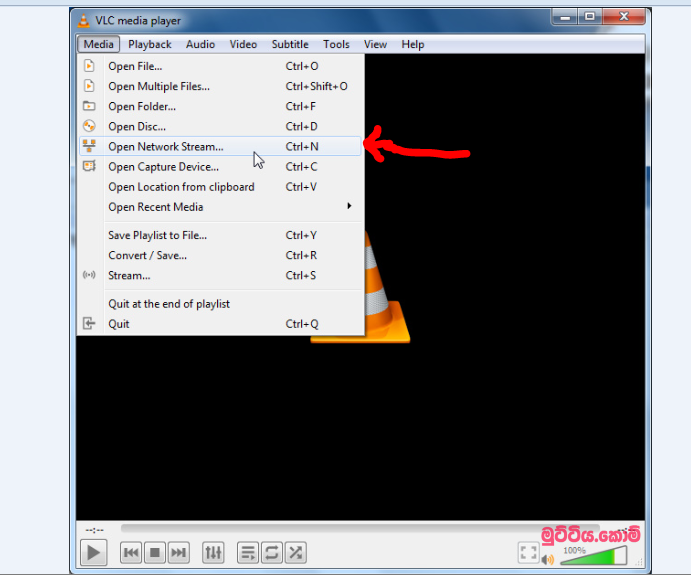Skip to next media button
The image size is (691, 575).
tap(178, 553)
